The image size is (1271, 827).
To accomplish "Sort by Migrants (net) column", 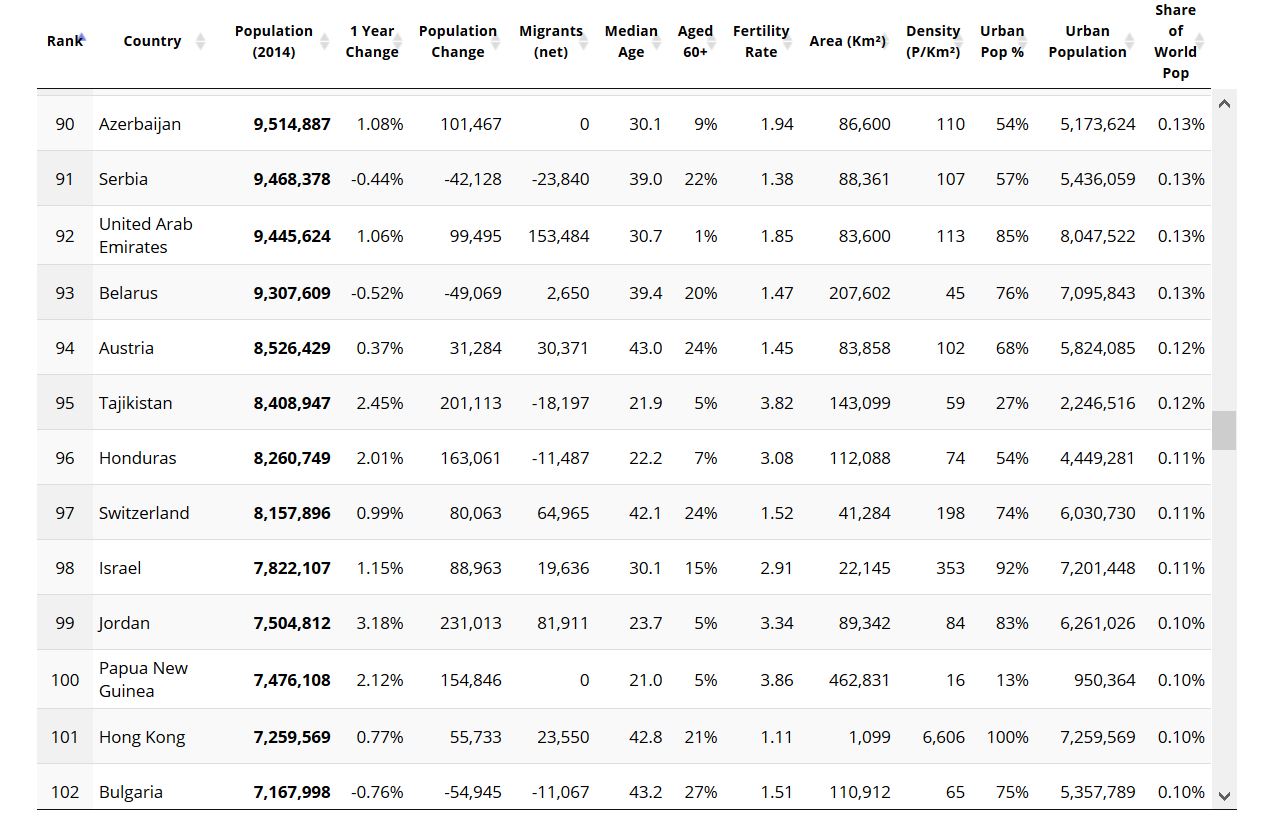I will [551, 41].
